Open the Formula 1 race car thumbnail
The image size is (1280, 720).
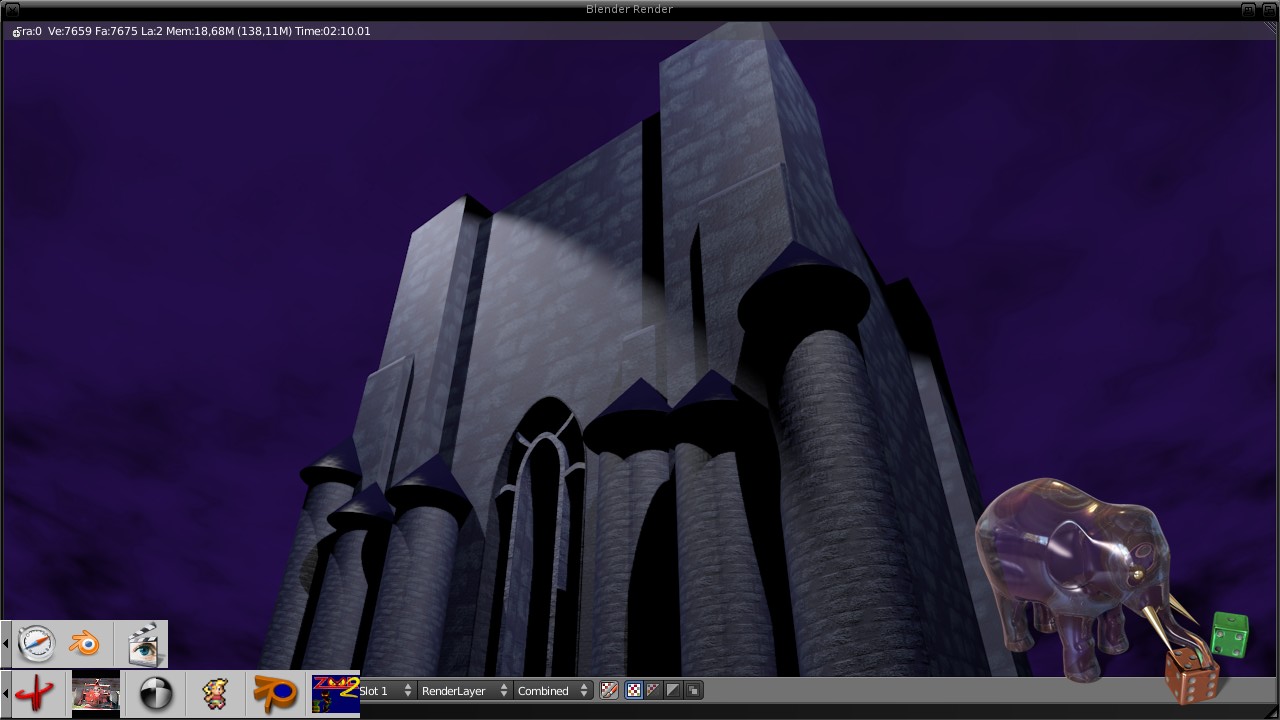click(x=96, y=694)
